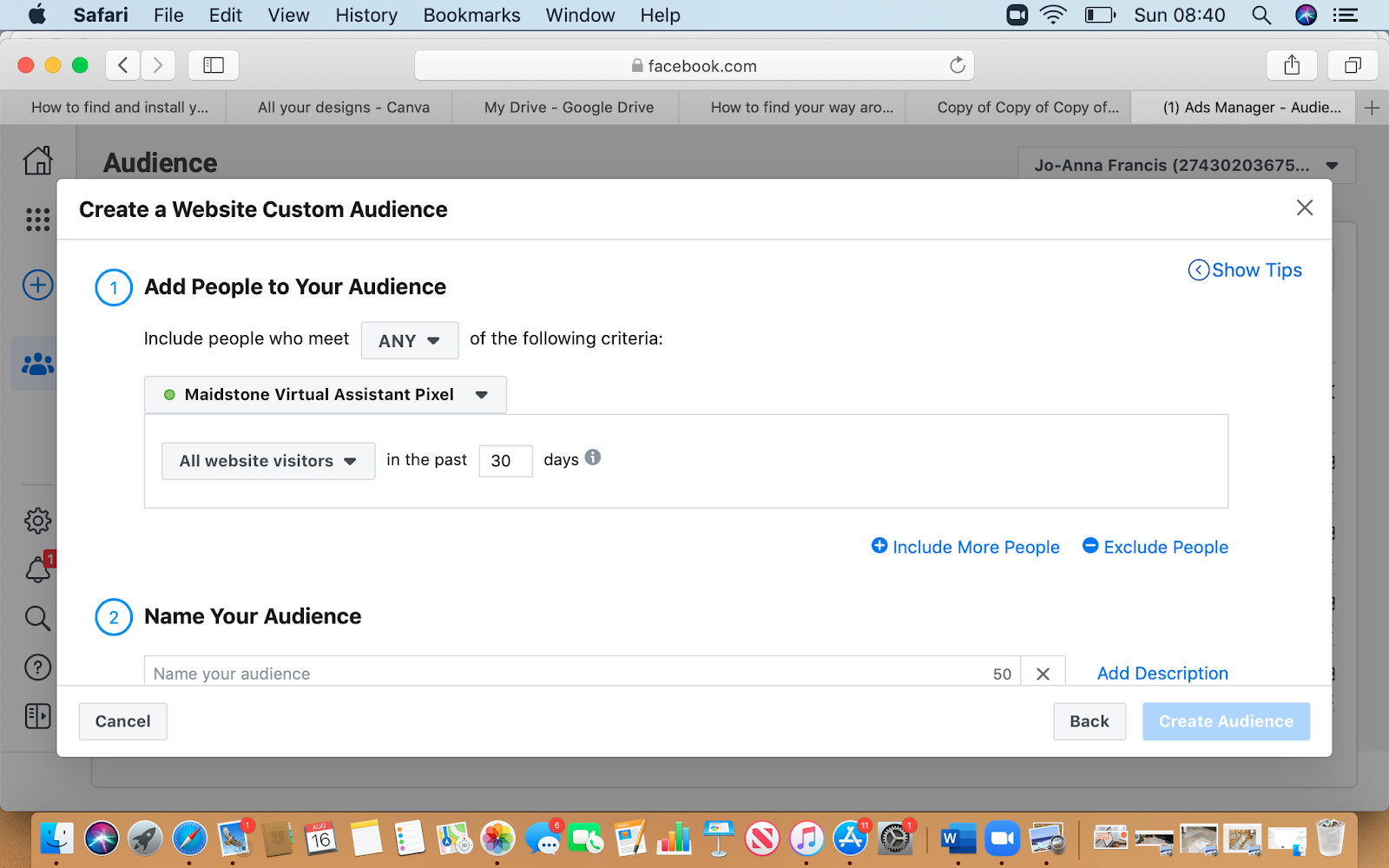This screenshot has width=1389, height=868.
Task: Open the Edit menu
Action: coord(226,15)
